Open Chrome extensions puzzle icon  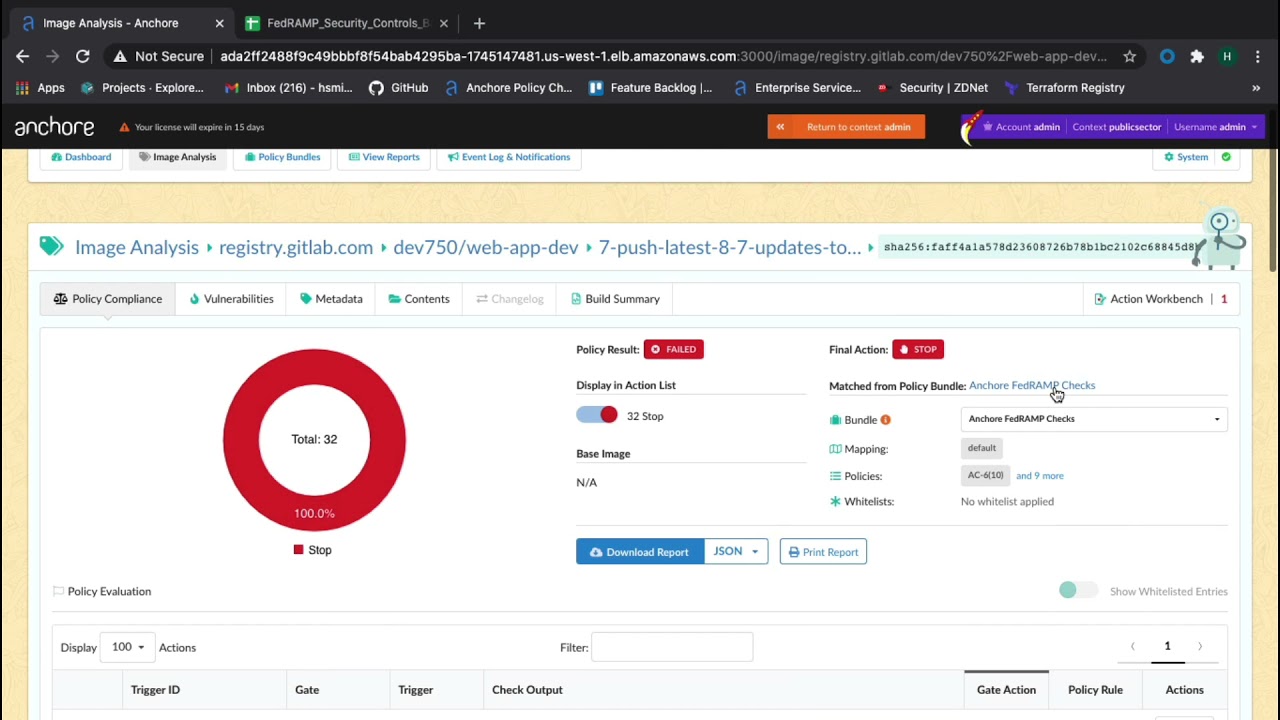click(x=1197, y=57)
